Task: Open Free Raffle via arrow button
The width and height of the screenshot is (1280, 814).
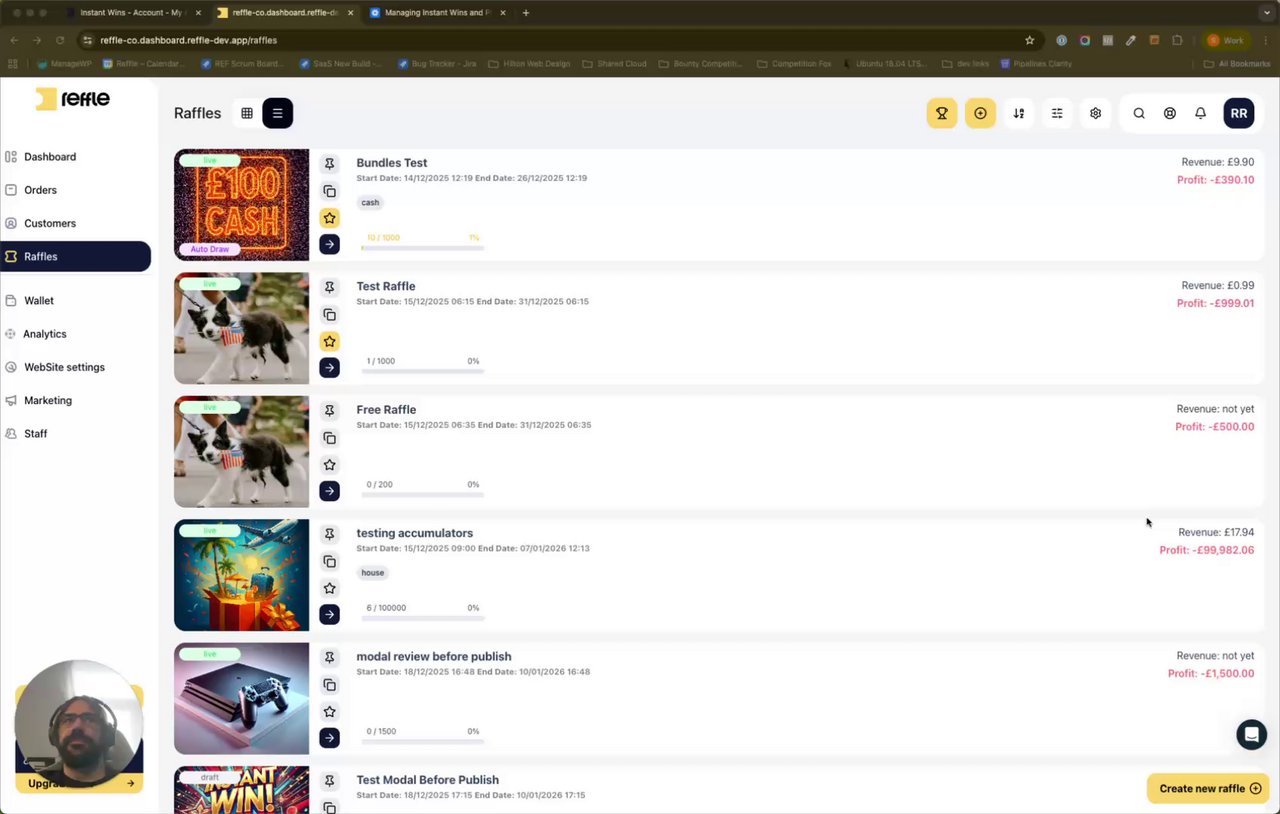Action: coord(329,491)
